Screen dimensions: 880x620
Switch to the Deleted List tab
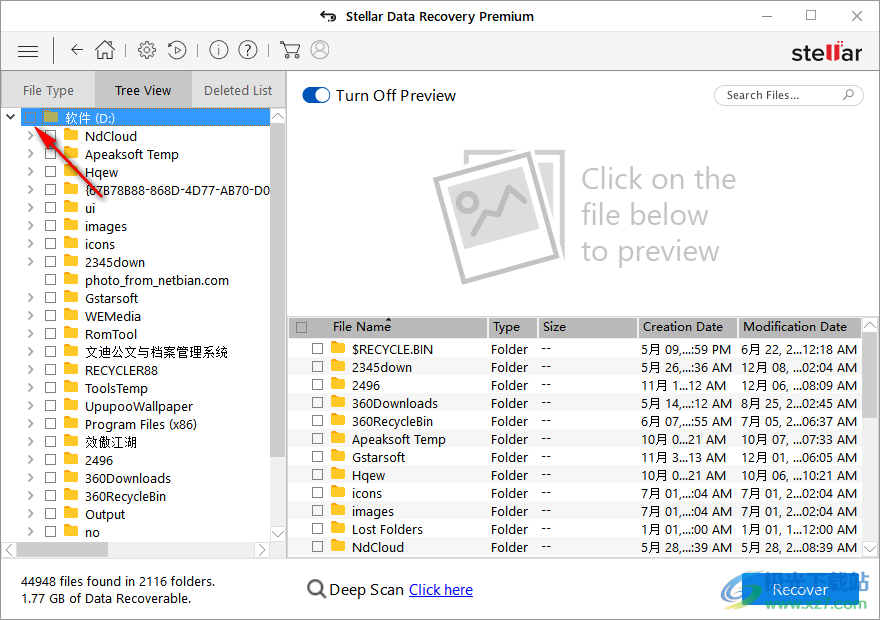[x=238, y=90]
